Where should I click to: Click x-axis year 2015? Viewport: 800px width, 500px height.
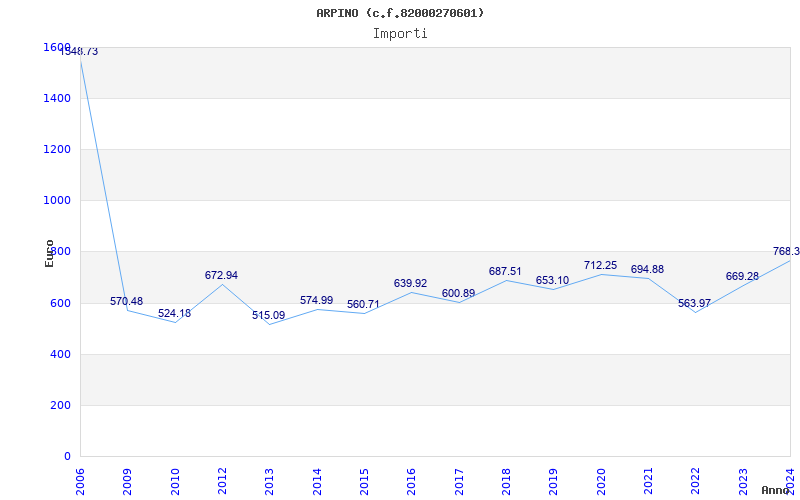coord(364,481)
